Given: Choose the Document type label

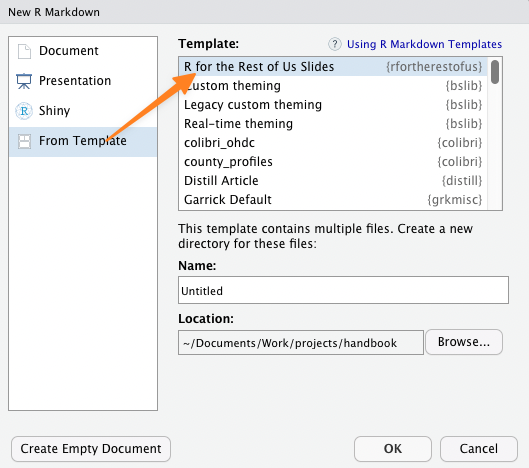Looking at the screenshot, I should click(x=68, y=51).
